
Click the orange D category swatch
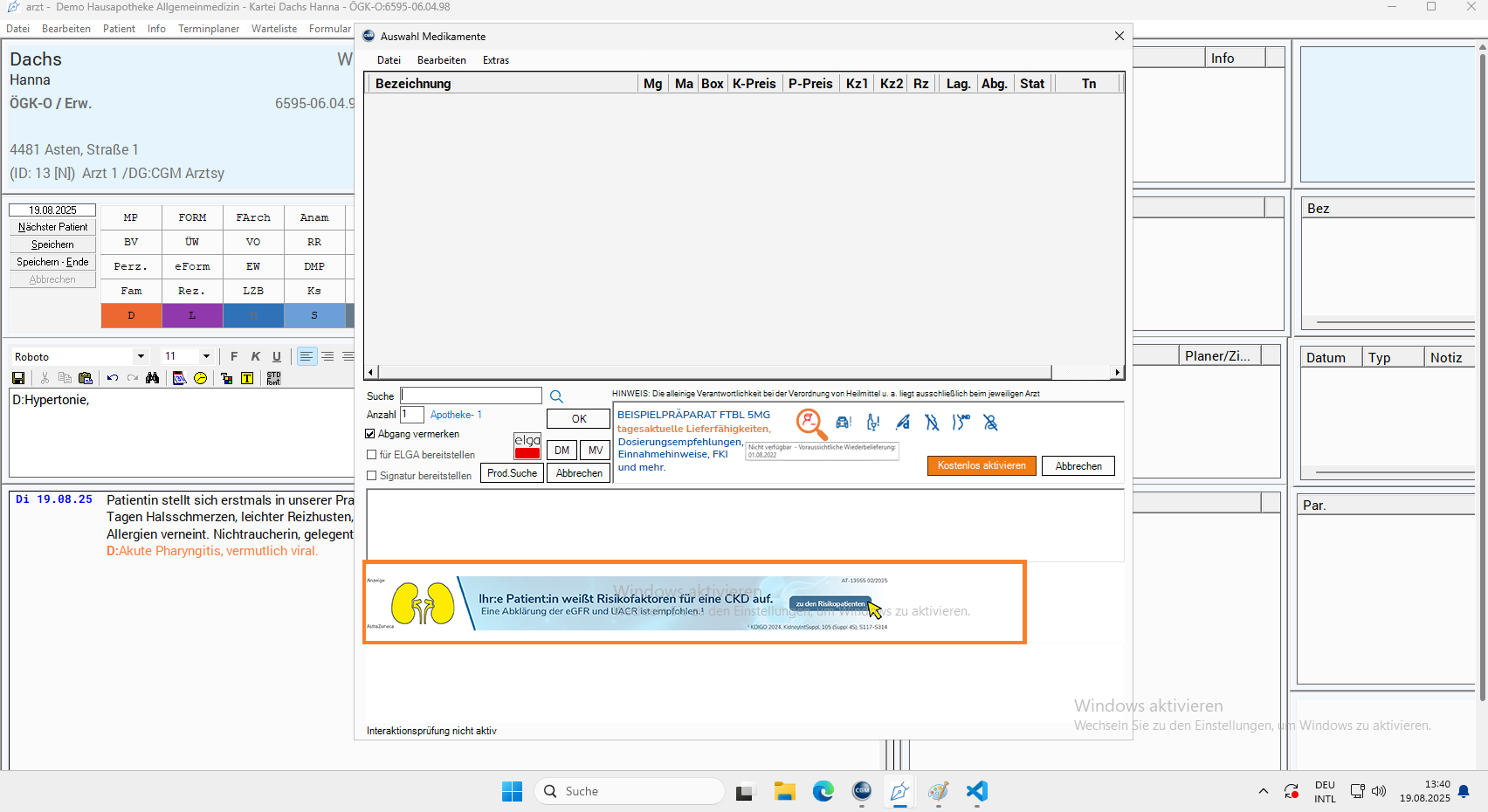131,315
